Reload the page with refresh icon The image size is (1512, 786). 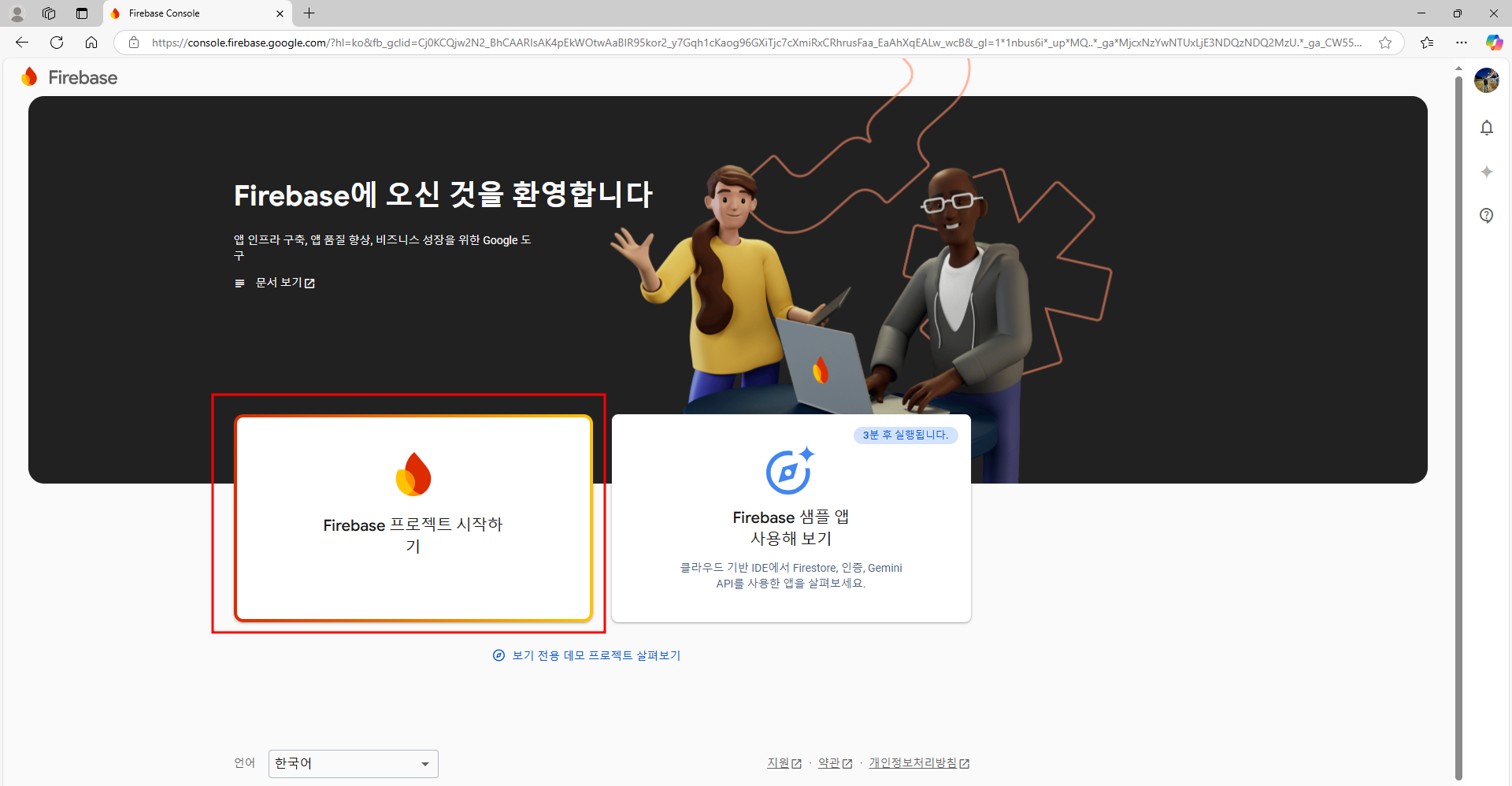coord(57,43)
